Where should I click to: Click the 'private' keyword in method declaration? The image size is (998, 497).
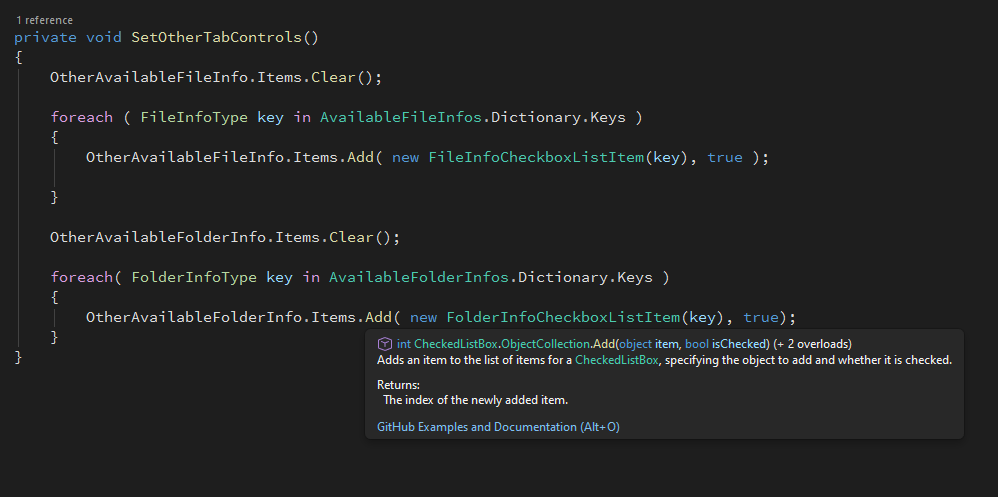(x=45, y=37)
